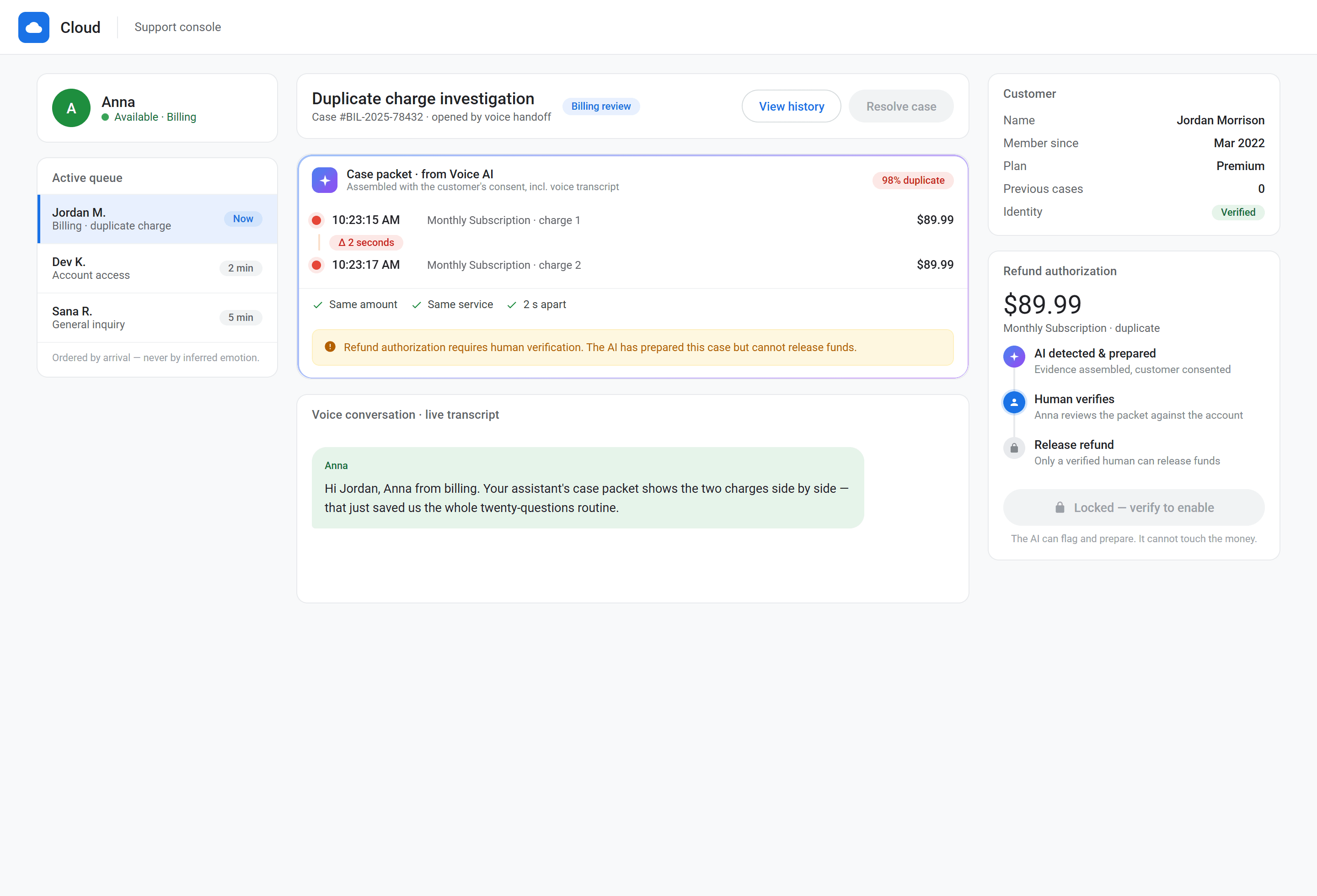Click the lock icon in the Locked button
This screenshot has width=1317, height=896.
tap(1060, 507)
